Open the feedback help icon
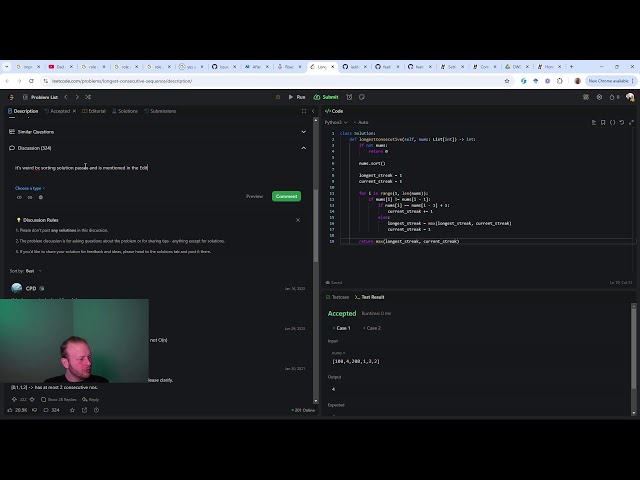This screenshot has width=640, height=480. coord(96,410)
